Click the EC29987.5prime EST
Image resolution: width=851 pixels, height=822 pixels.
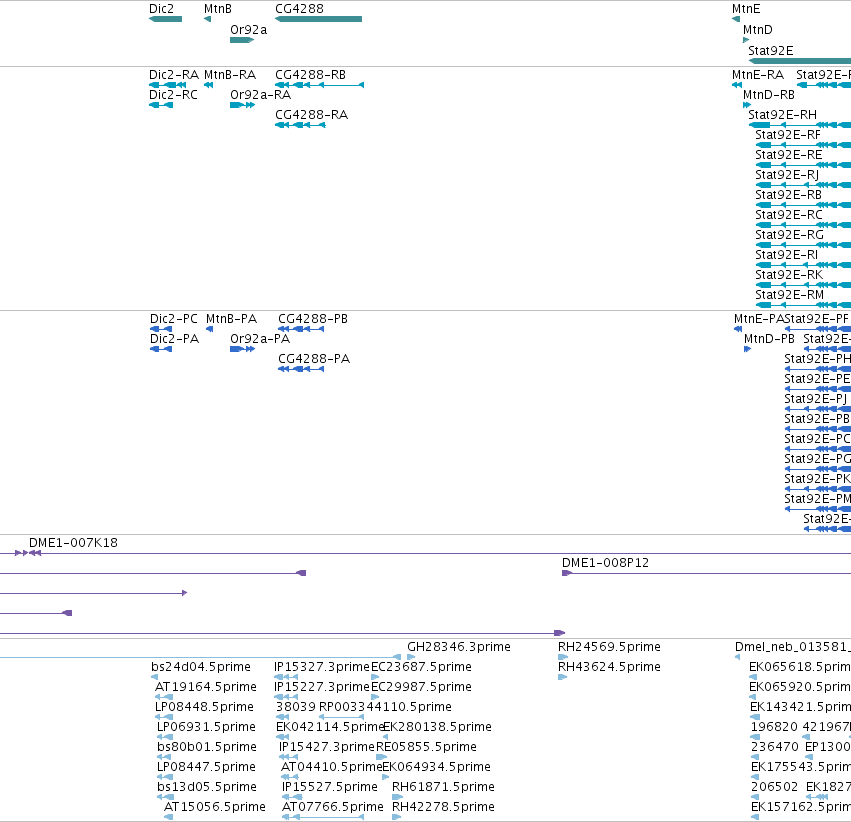pyautogui.click(x=375, y=697)
